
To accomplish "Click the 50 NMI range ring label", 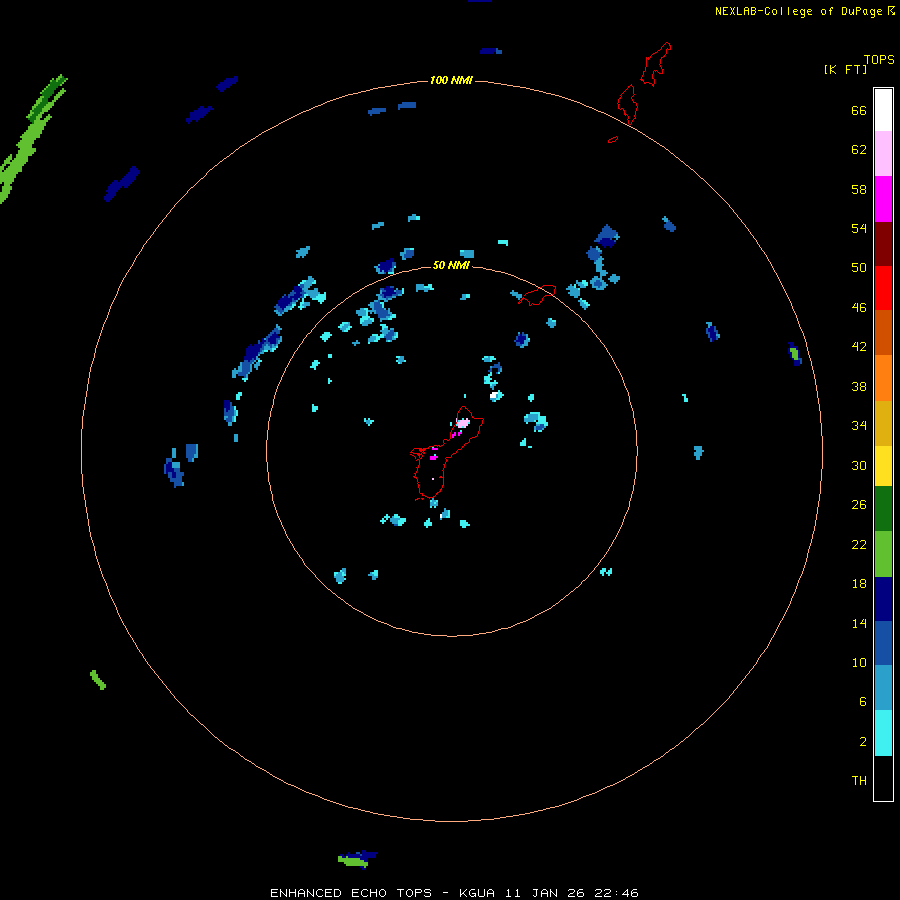I will pyautogui.click(x=451, y=265).
